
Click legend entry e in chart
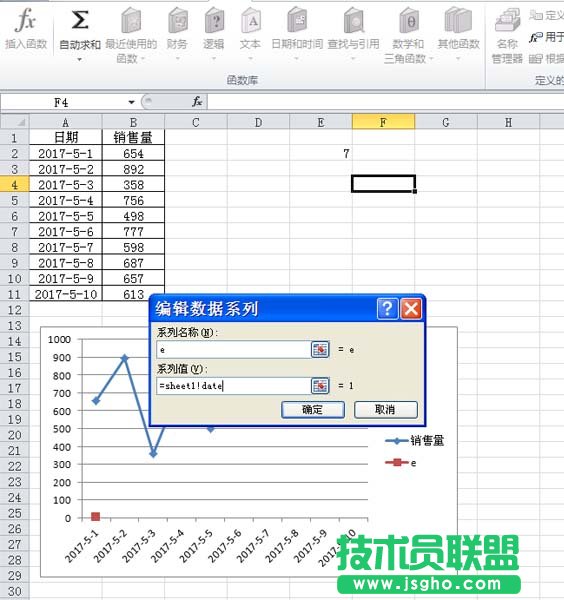tap(401, 463)
